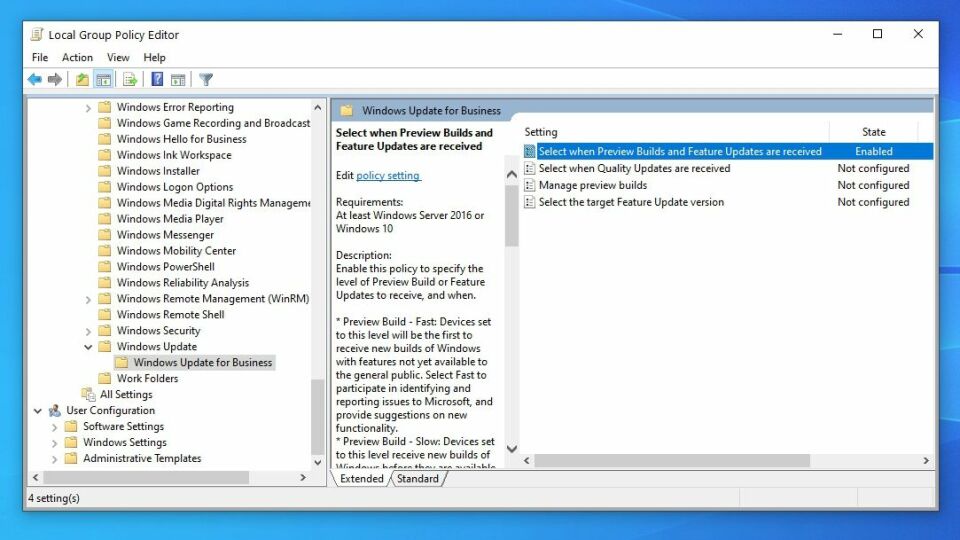Click the tree pane scroll-down arrow
960x540 pixels.
317,463
